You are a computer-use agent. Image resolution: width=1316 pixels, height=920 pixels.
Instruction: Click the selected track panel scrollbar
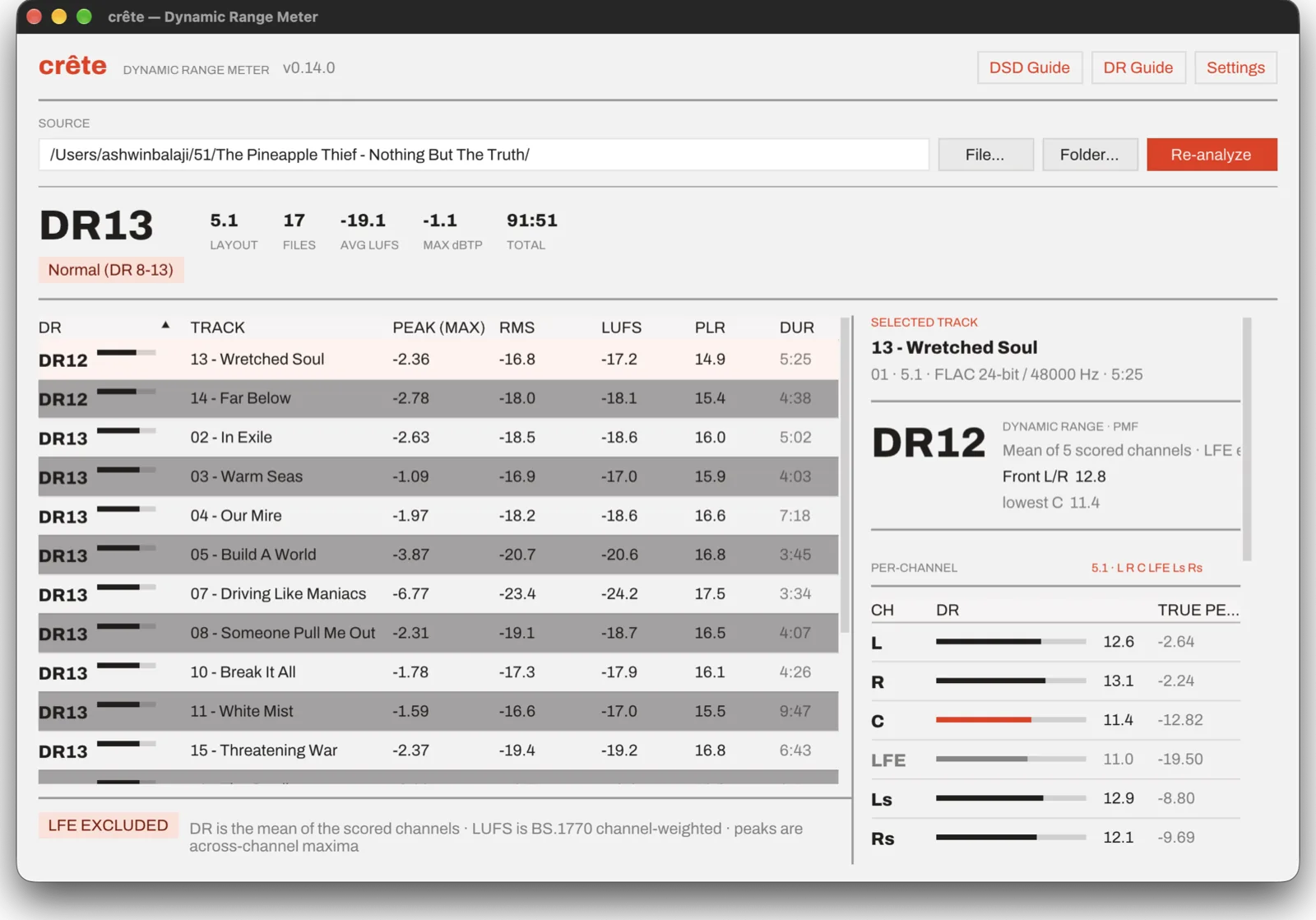pyautogui.click(x=1247, y=439)
